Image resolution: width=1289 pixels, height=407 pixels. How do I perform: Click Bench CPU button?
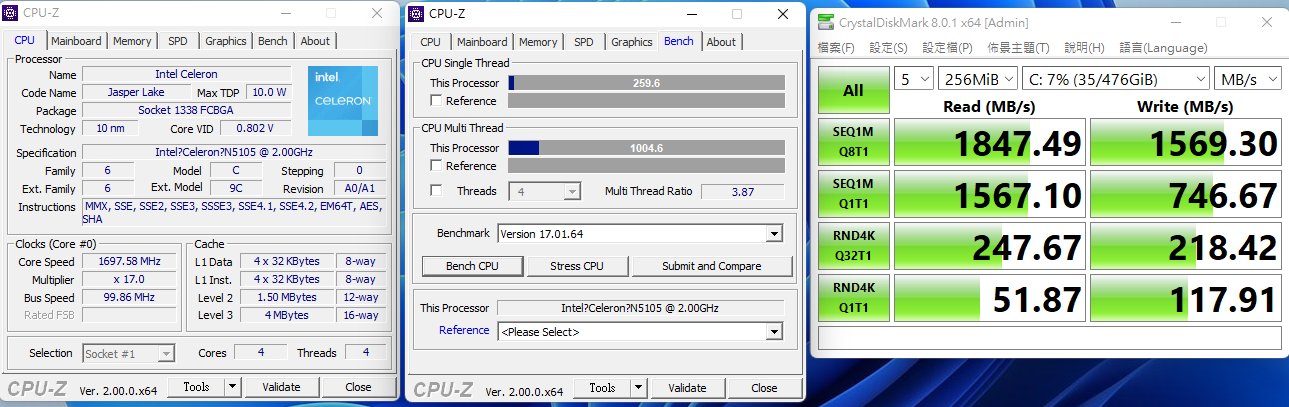click(472, 266)
